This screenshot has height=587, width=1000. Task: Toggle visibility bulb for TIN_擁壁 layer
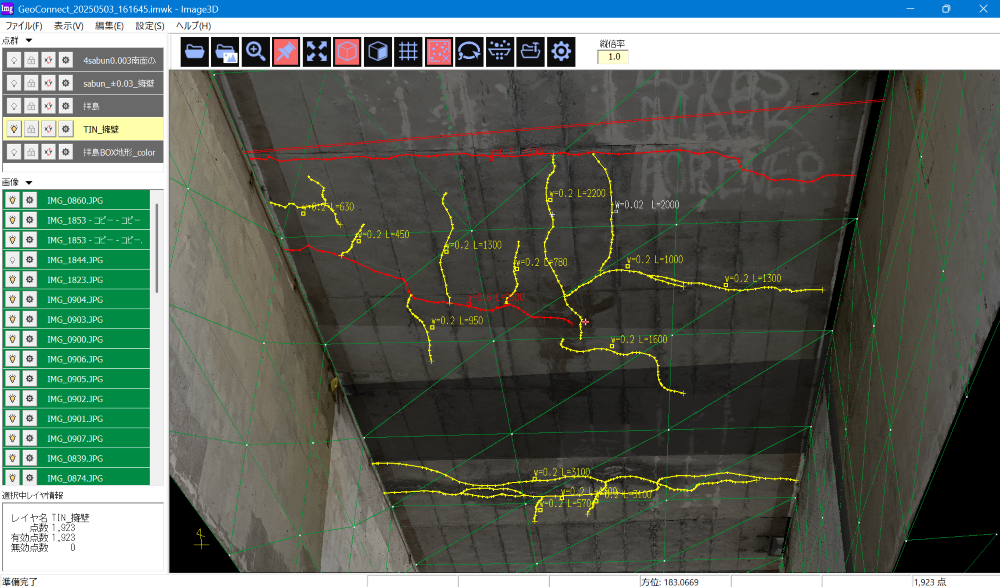point(14,128)
